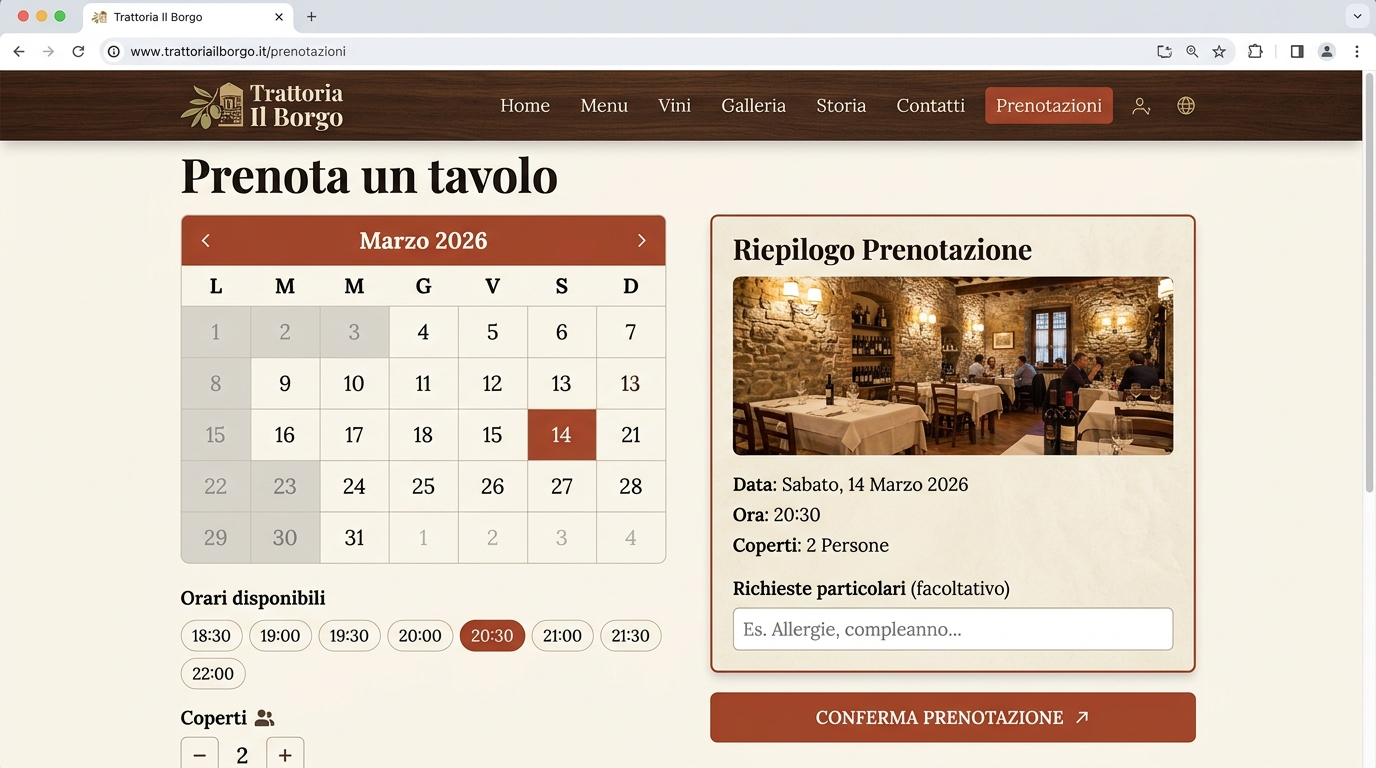Select day 21 on the calendar

631,435
